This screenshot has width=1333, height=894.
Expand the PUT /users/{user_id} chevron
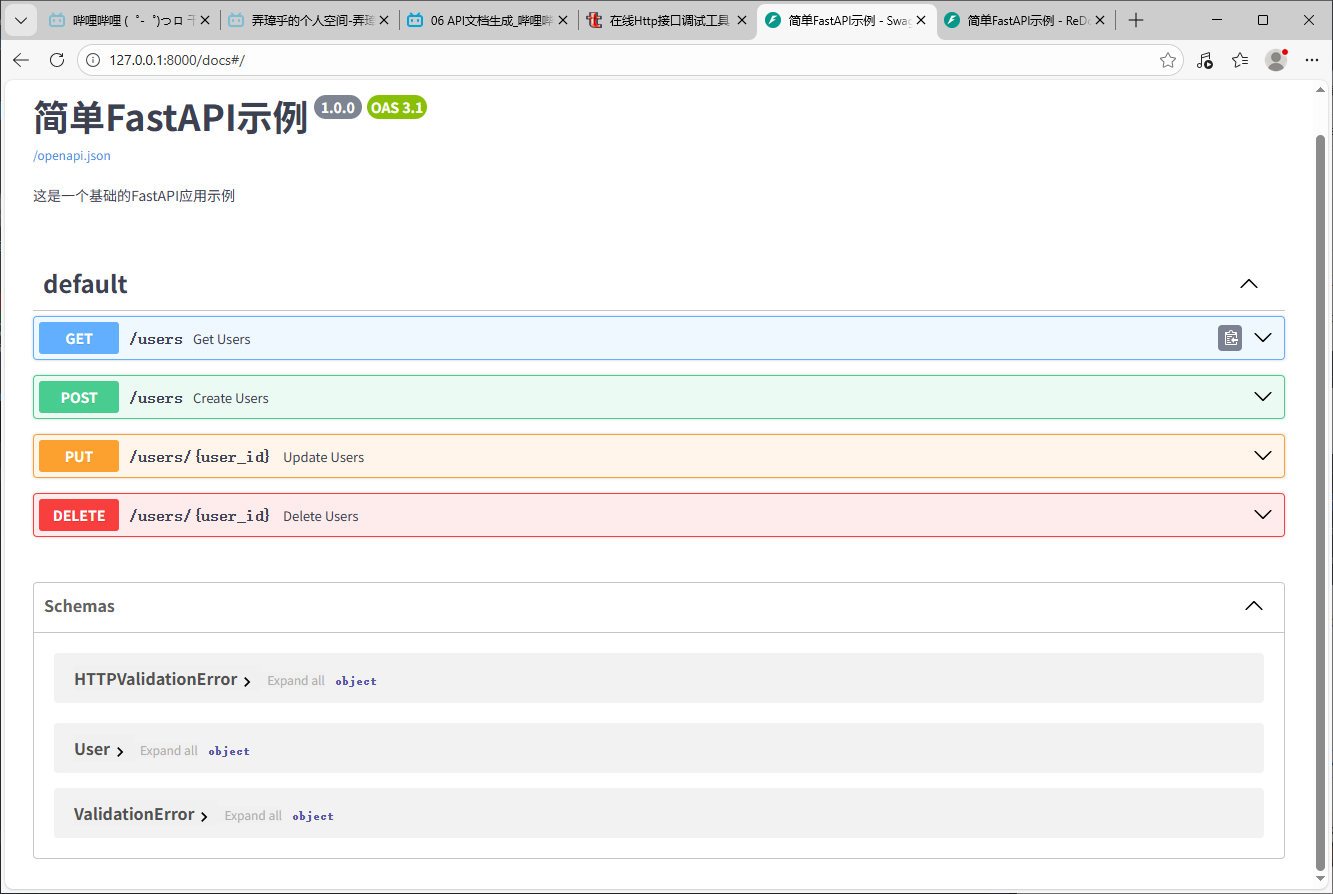[x=1263, y=456]
